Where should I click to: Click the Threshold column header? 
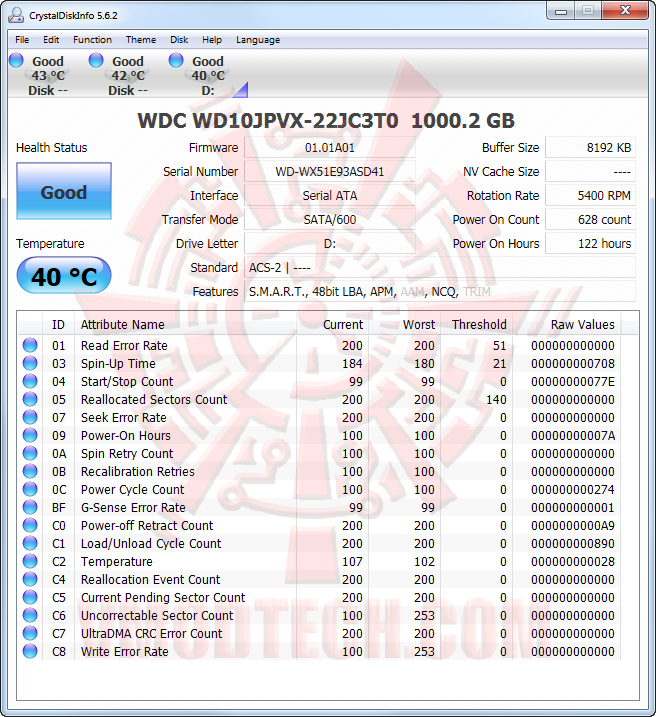477,325
